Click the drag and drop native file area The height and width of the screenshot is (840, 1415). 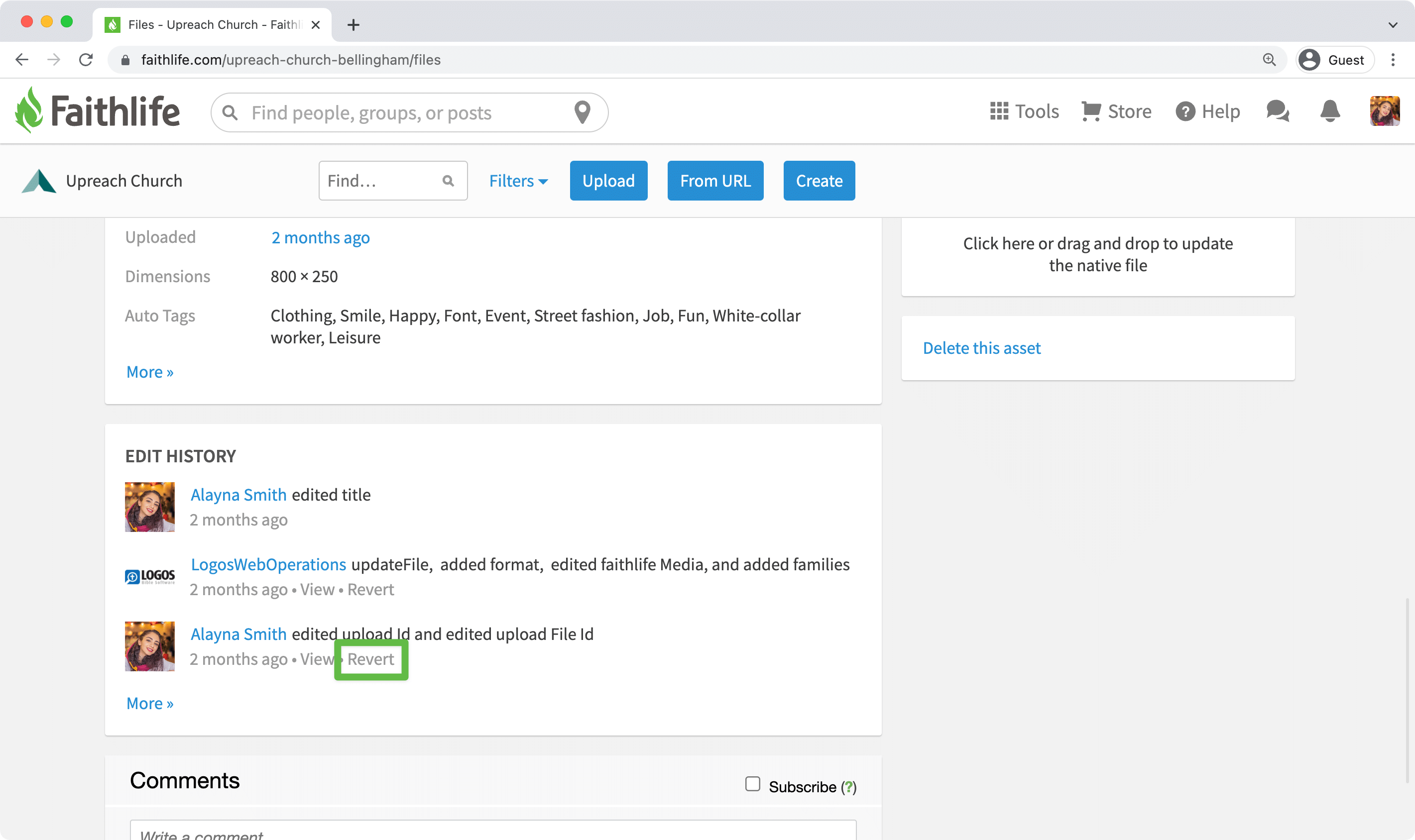coord(1097,255)
